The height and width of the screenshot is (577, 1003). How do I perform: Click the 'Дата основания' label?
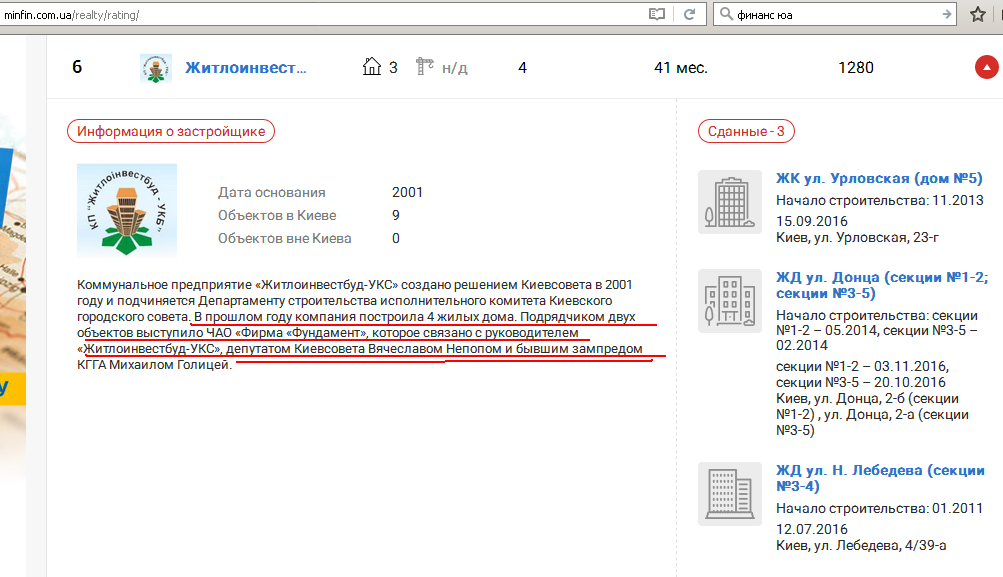pos(271,192)
